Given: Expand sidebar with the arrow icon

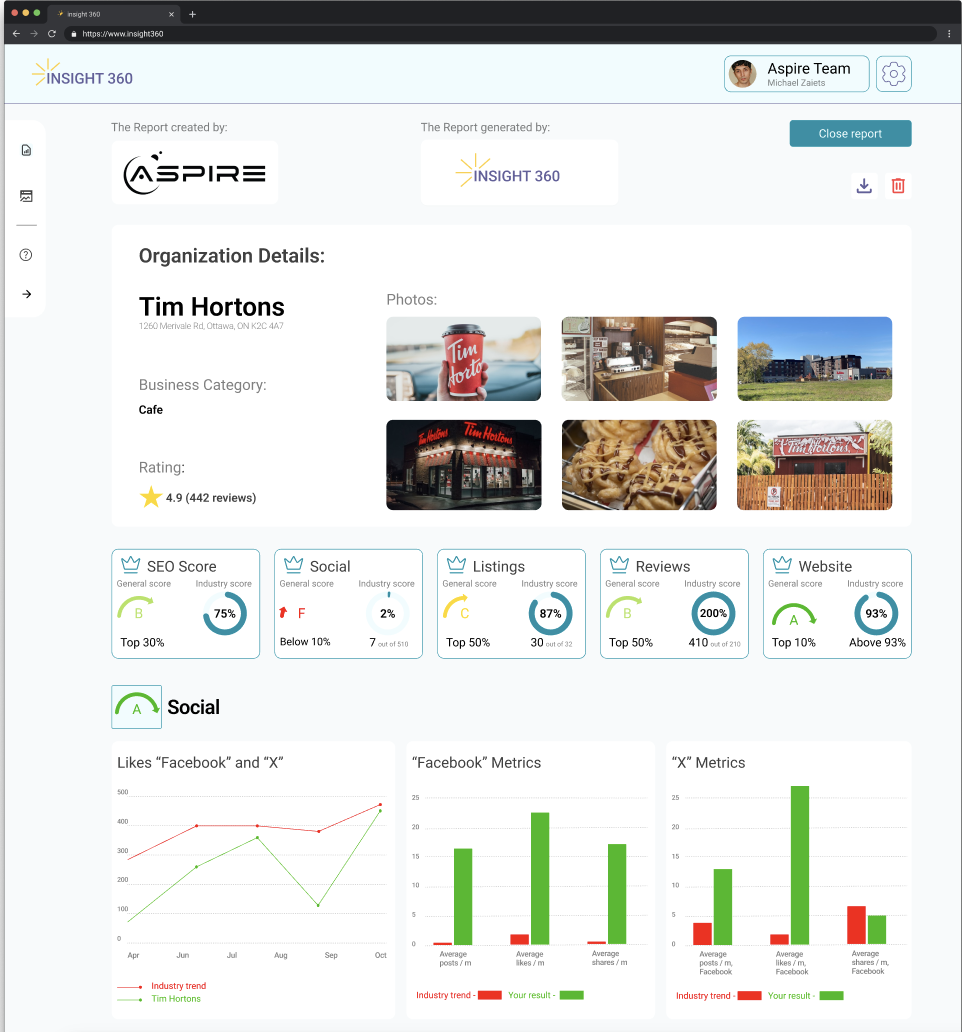Looking at the screenshot, I should 26,294.
